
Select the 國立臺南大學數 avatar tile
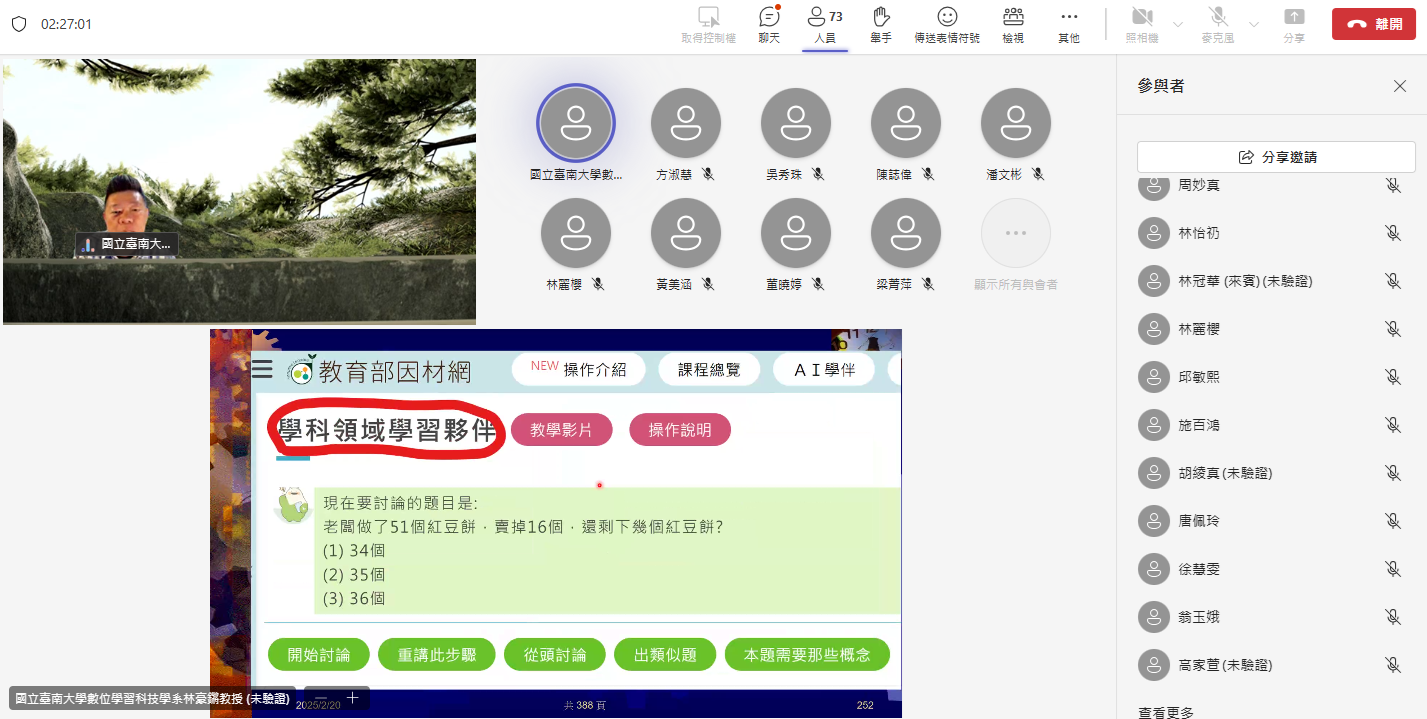[x=576, y=123]
